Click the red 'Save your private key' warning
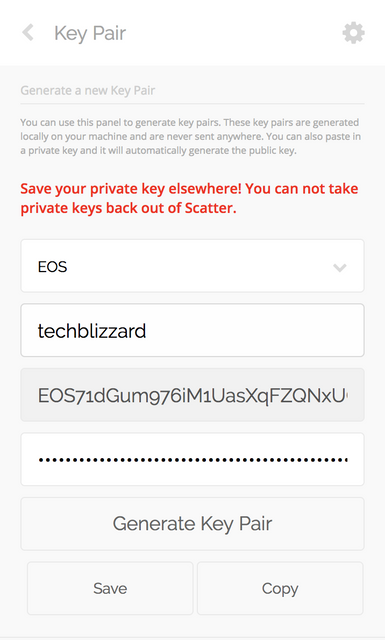Screen dimensions: 385x640 pos(189,198)
